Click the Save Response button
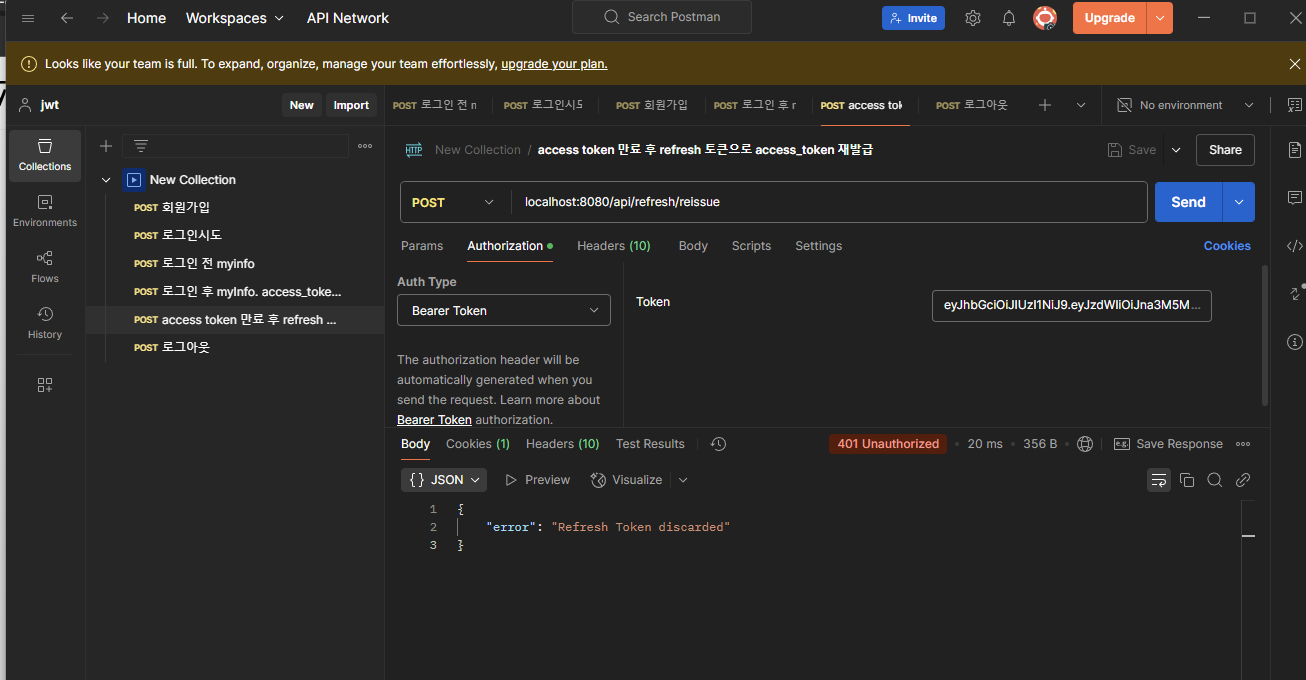 [1168, 444]
